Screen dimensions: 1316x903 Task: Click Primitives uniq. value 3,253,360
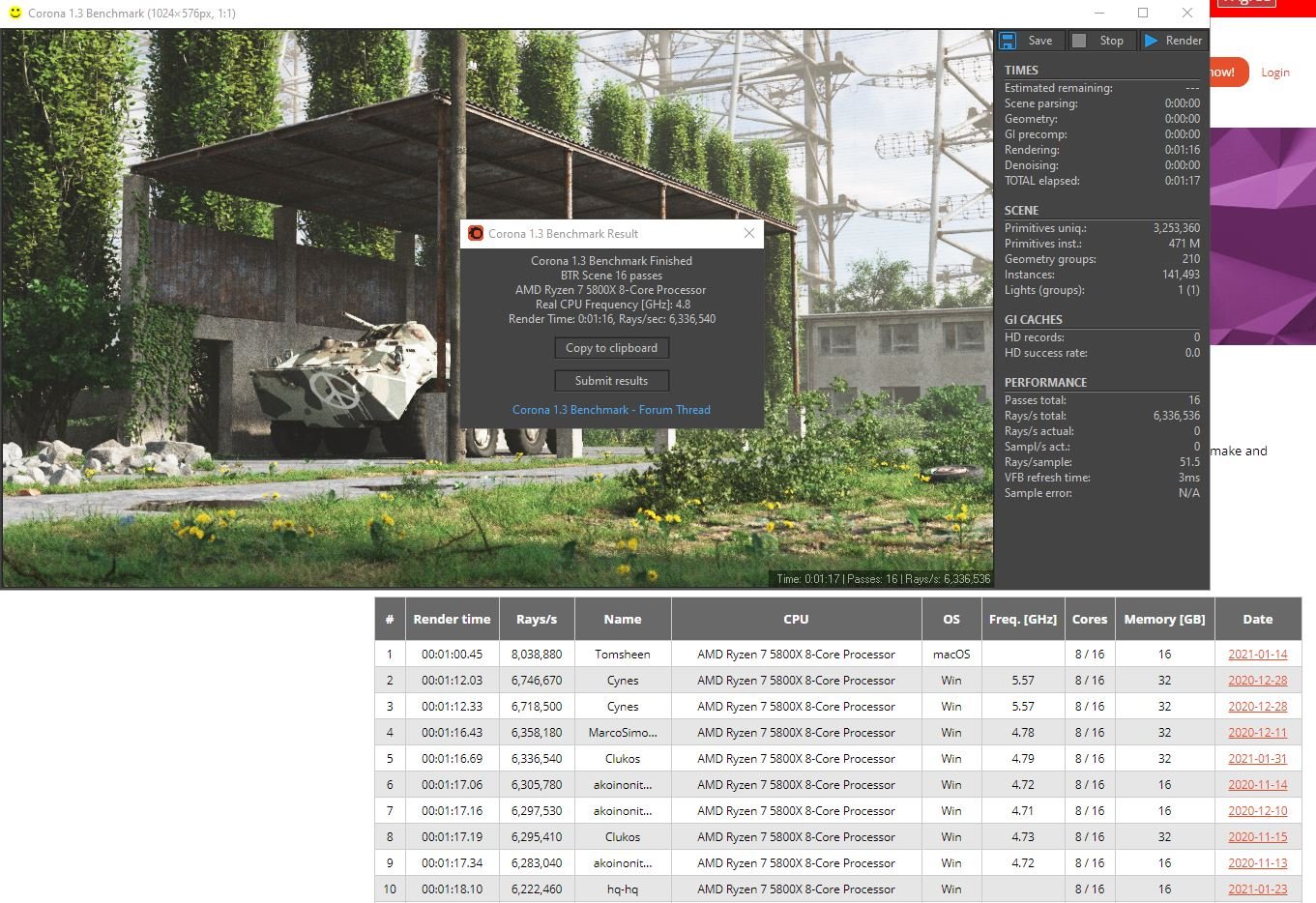coord(1177,228)
